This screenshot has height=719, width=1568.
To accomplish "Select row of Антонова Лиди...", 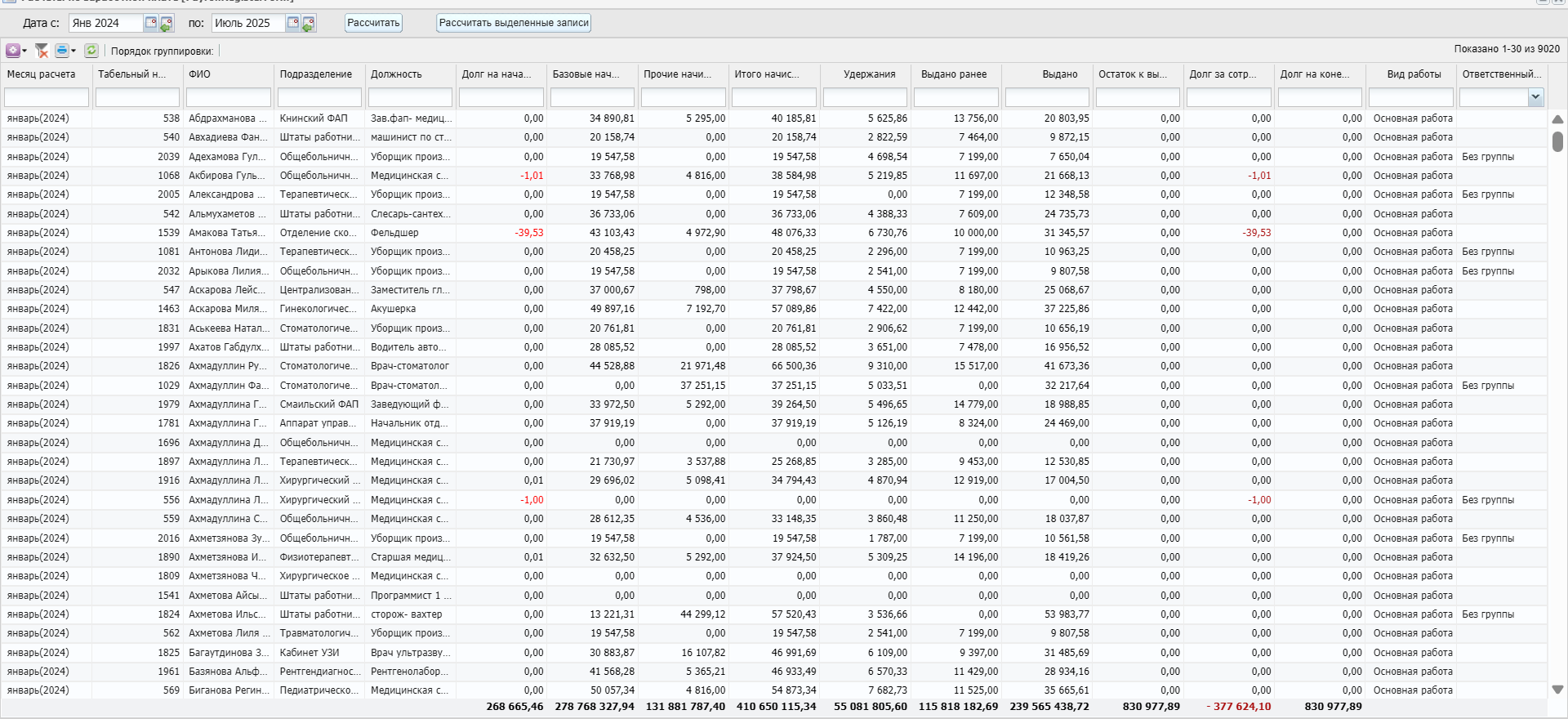I will click(774, 252).
